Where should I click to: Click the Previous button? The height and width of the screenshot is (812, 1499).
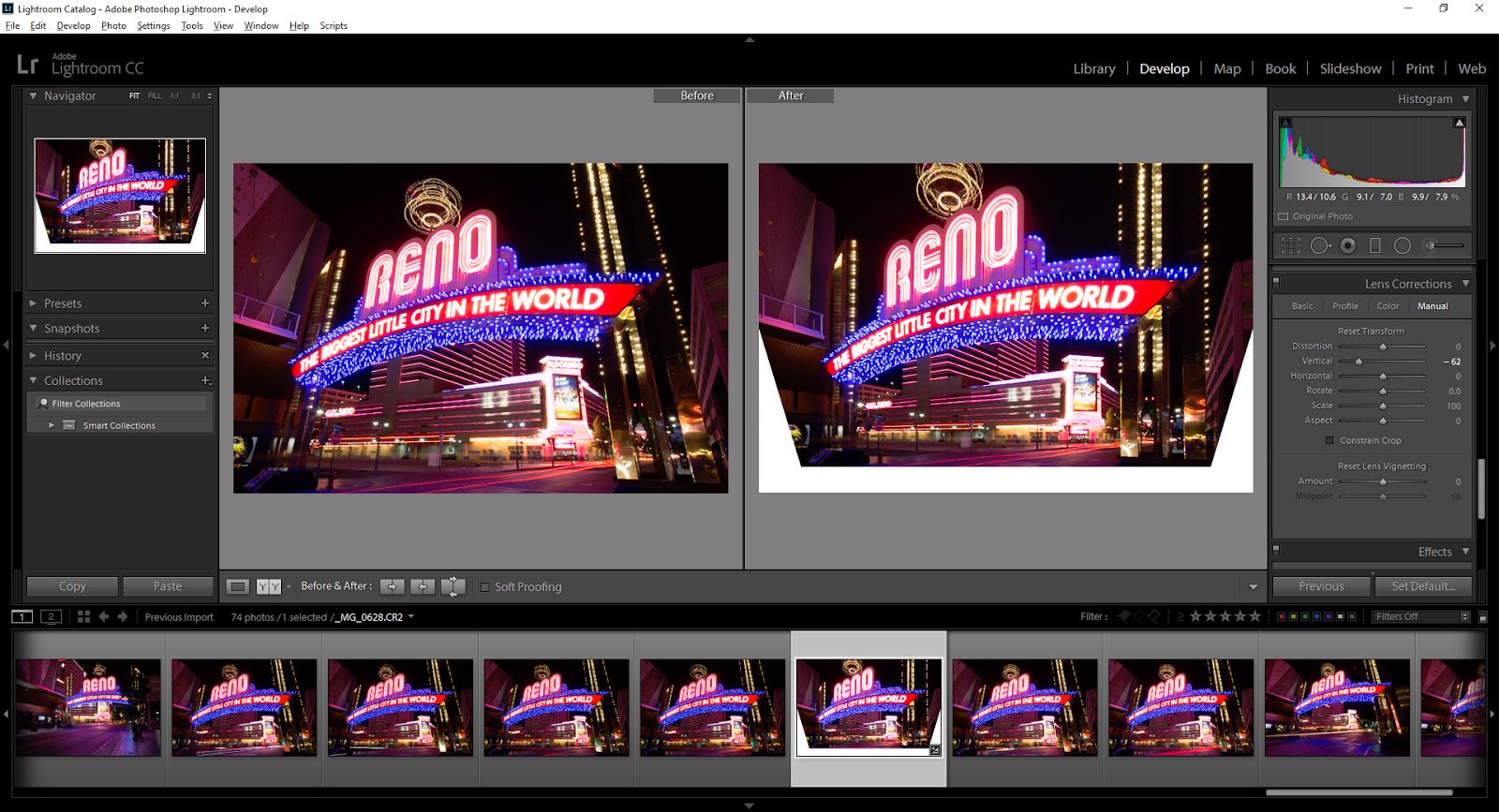[1321, 586]
